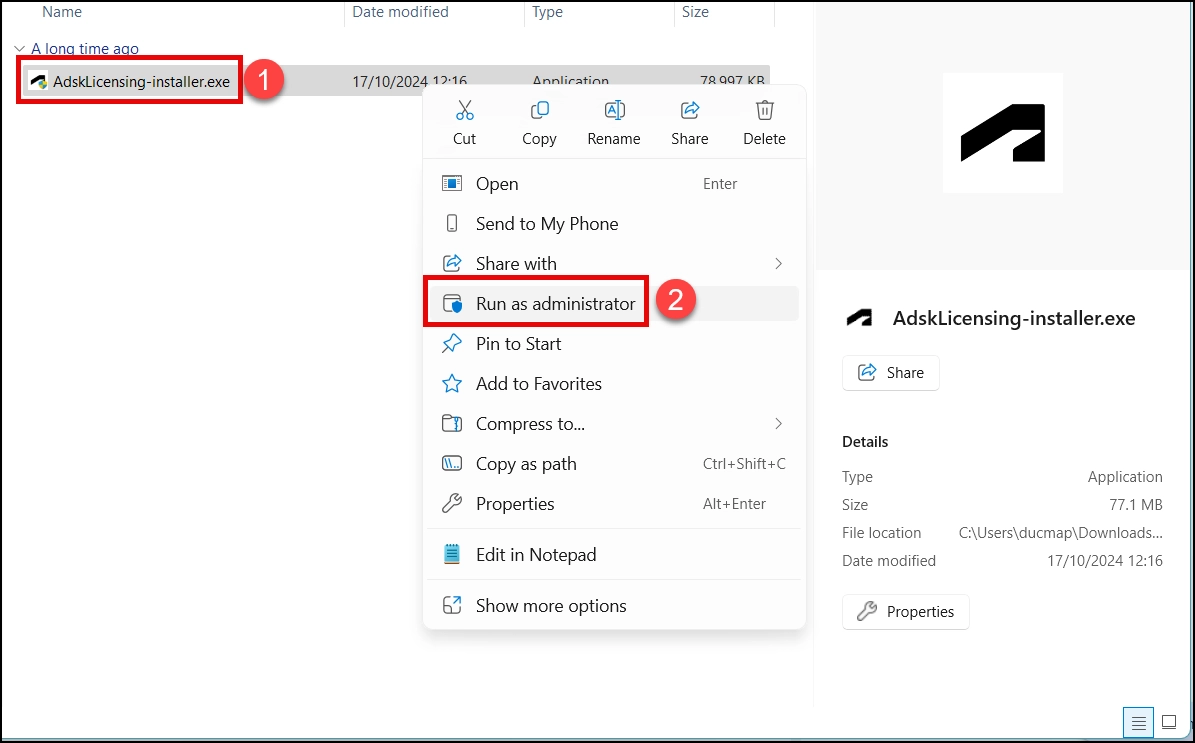This screenshot has width=1195, height=743.
Task: Open the Share with submenu
Action: pyautogui.click(x=614, y=264)
